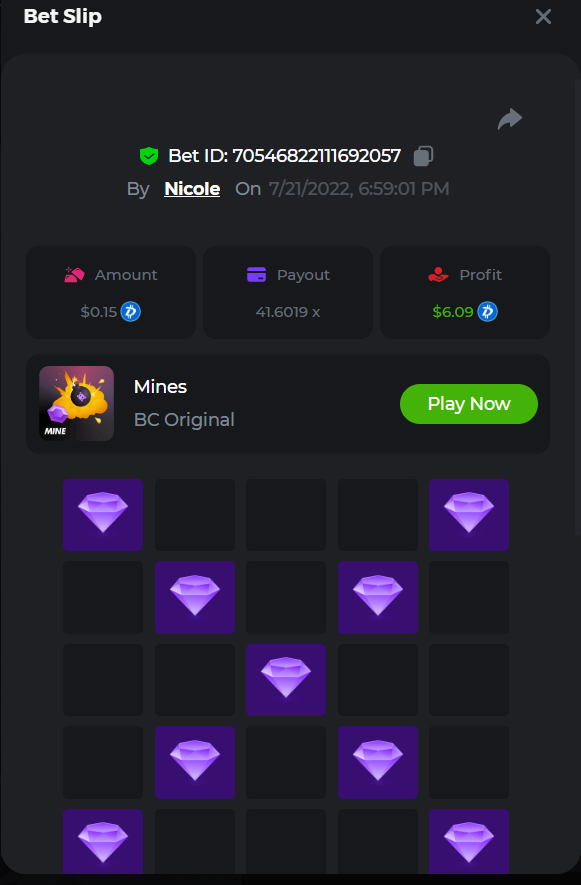The height and width of the screenshot is (885, 581).
Task: Click the share arrow icon
Action: (510, 119)
